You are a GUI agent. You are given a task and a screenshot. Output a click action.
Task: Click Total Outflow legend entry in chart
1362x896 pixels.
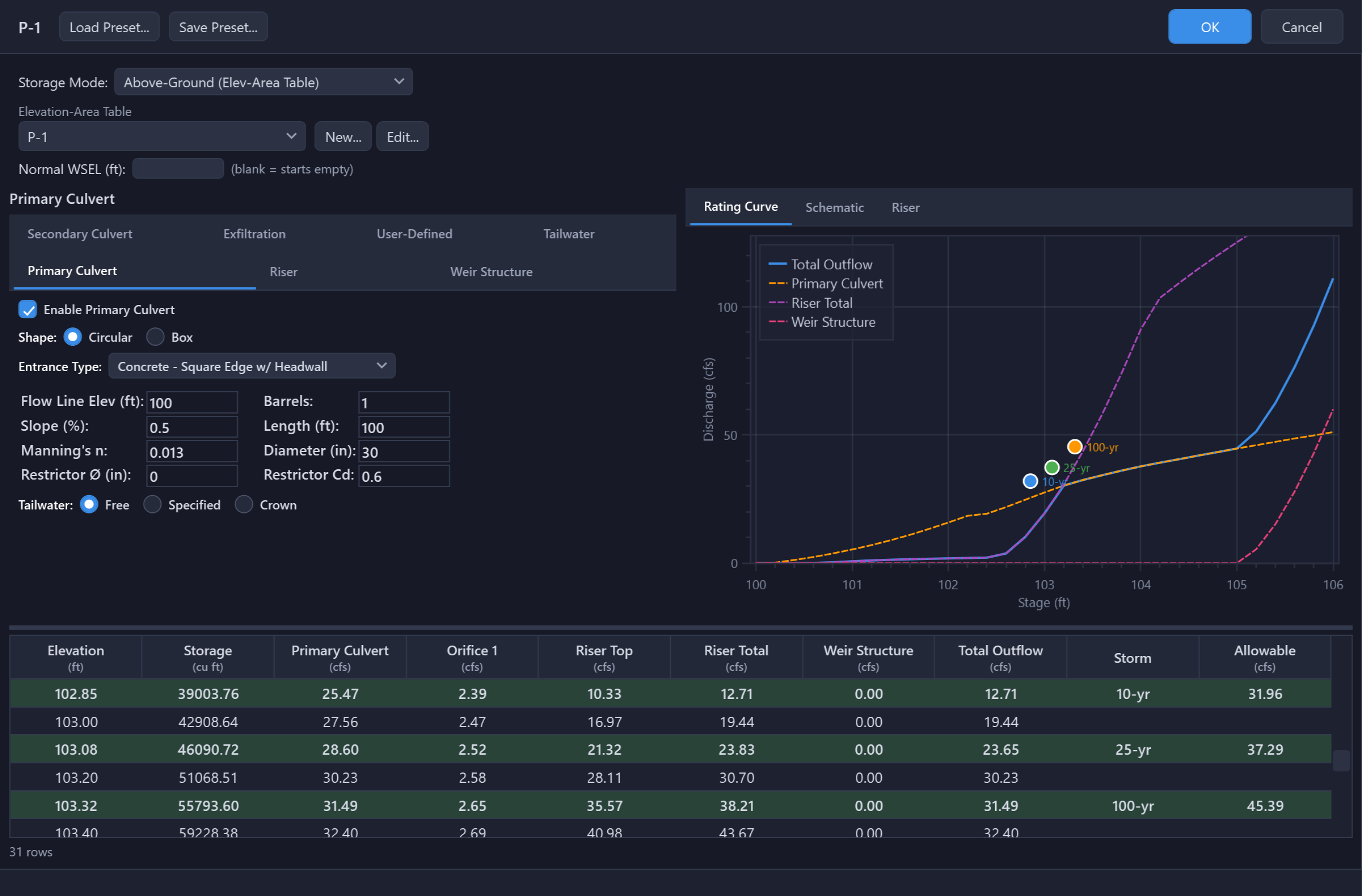[820, 264]
